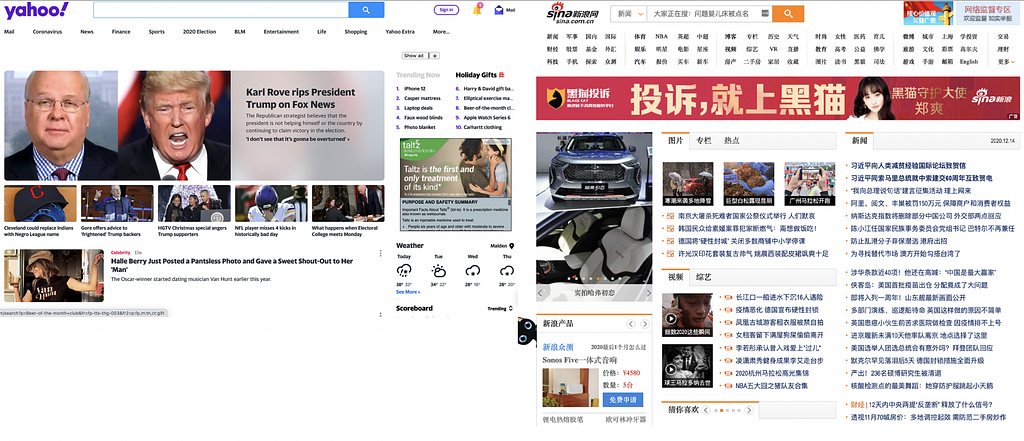
Task: Click Laptop deals trending item
Action: (418, 108)
